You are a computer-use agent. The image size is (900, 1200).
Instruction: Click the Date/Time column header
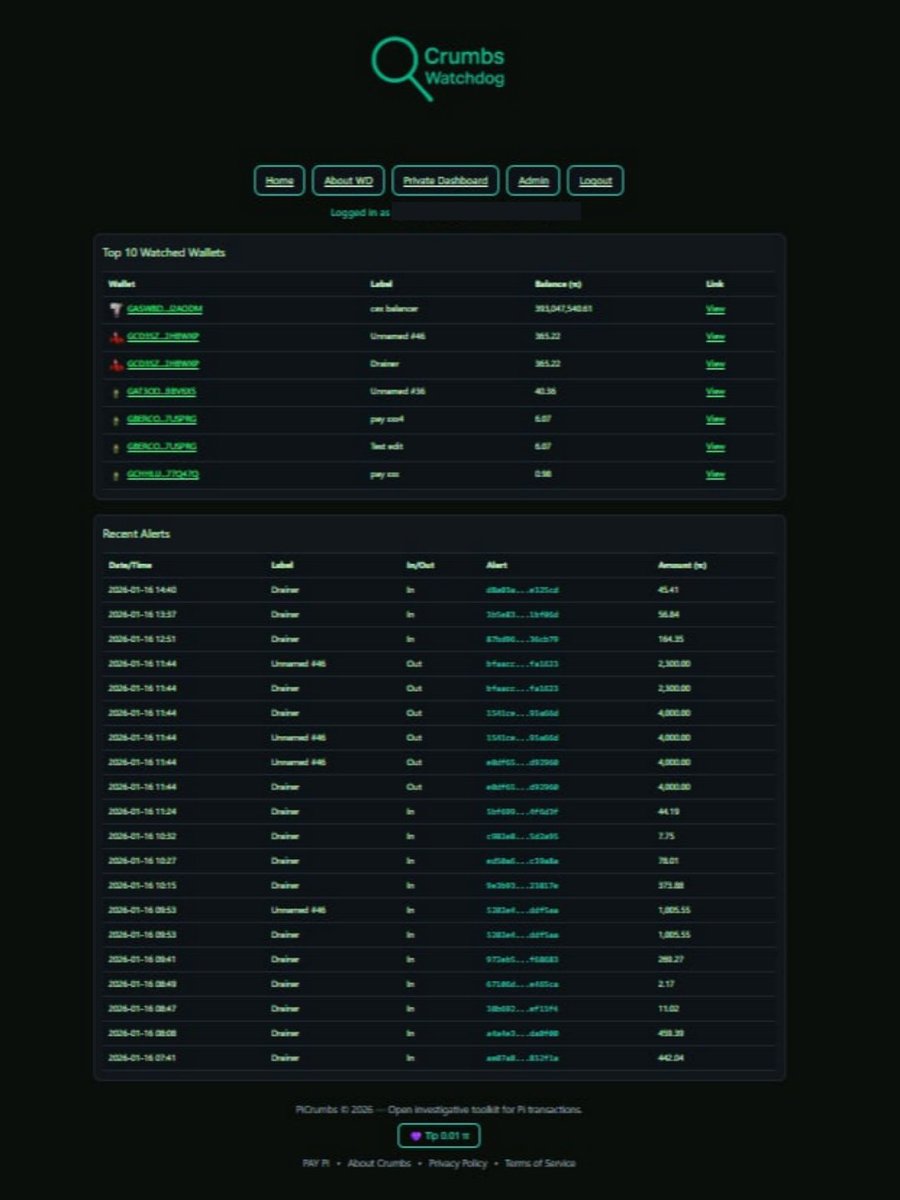130,566
